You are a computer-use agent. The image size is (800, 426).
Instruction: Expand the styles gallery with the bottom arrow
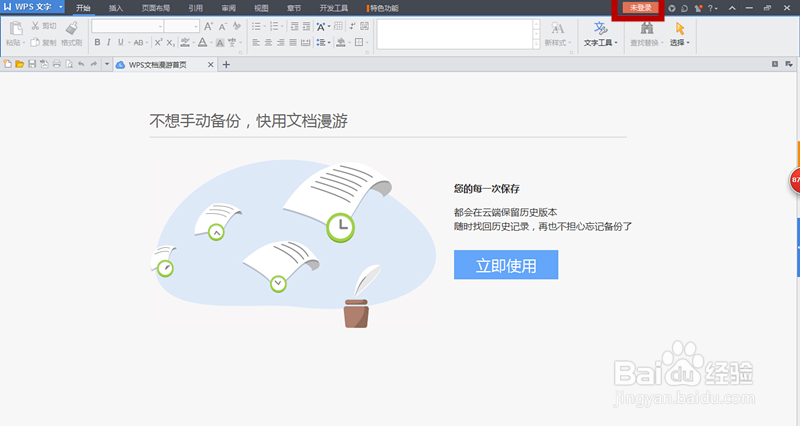pyautogui.click(x=536, y=44)
